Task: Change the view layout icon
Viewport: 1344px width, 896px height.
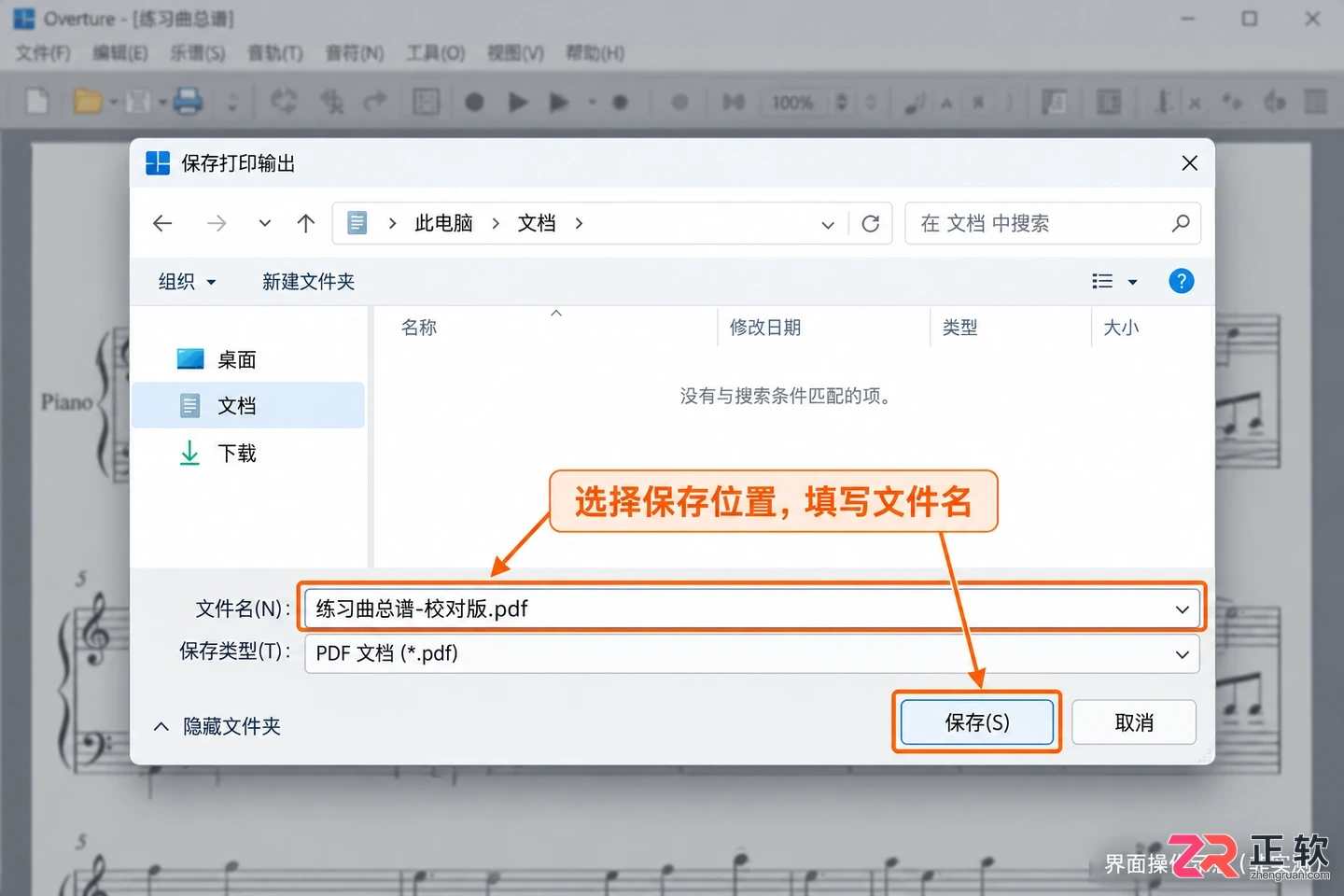Action: (x=1102, y=281)
